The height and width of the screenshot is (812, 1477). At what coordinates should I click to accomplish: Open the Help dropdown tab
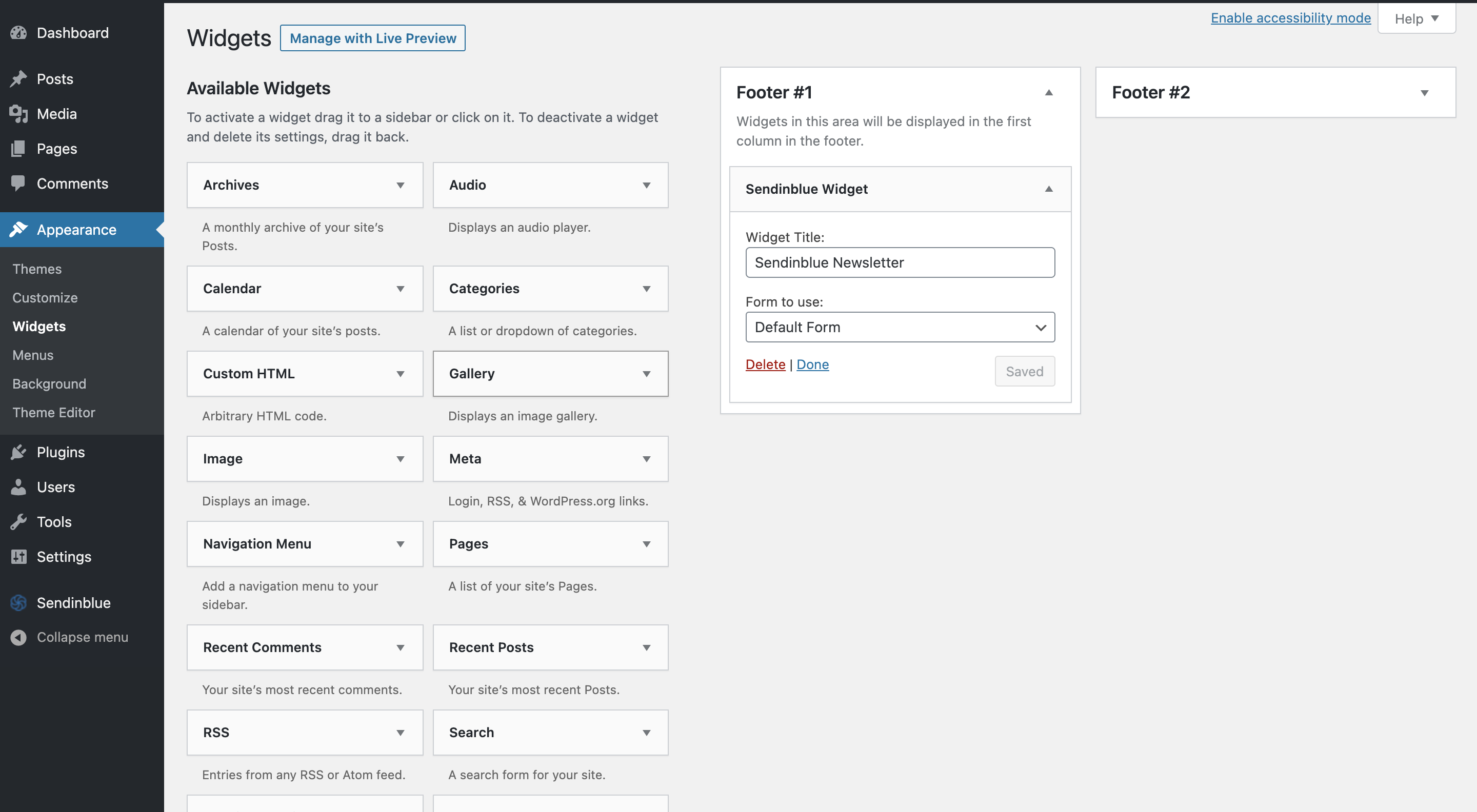click(1415, 19)
